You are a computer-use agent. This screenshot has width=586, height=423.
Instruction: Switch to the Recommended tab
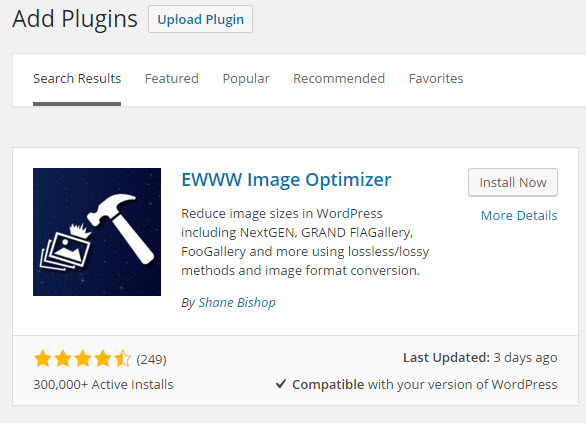(x=339, y=78)
